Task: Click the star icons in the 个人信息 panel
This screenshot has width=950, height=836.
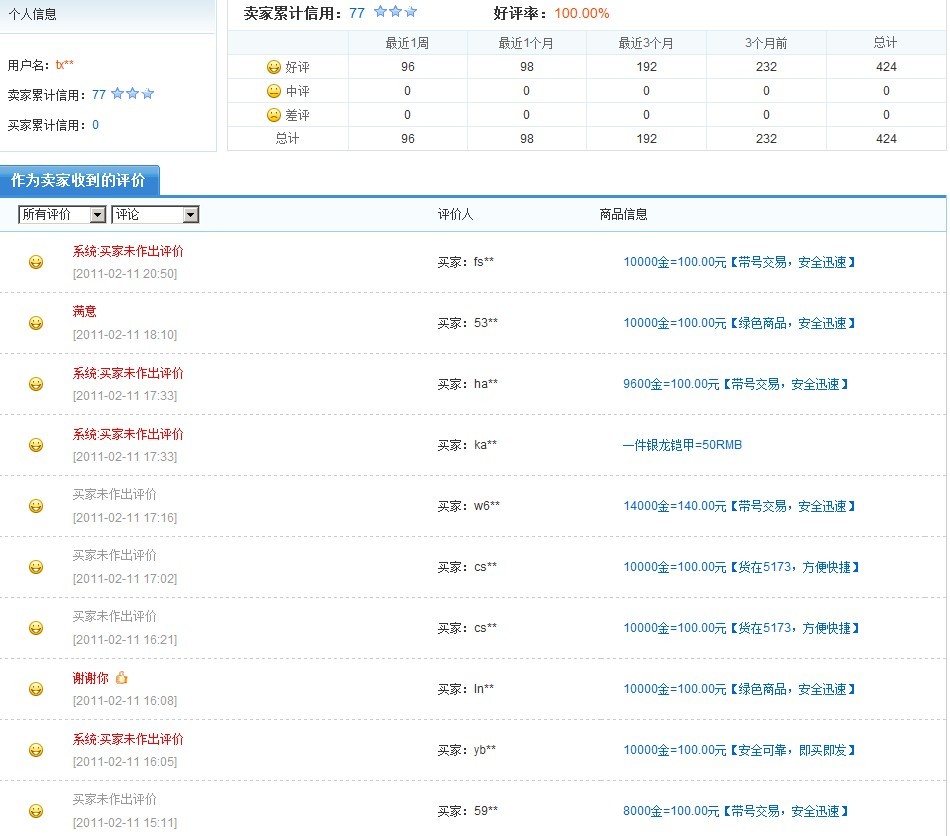Action: (132, 94)
